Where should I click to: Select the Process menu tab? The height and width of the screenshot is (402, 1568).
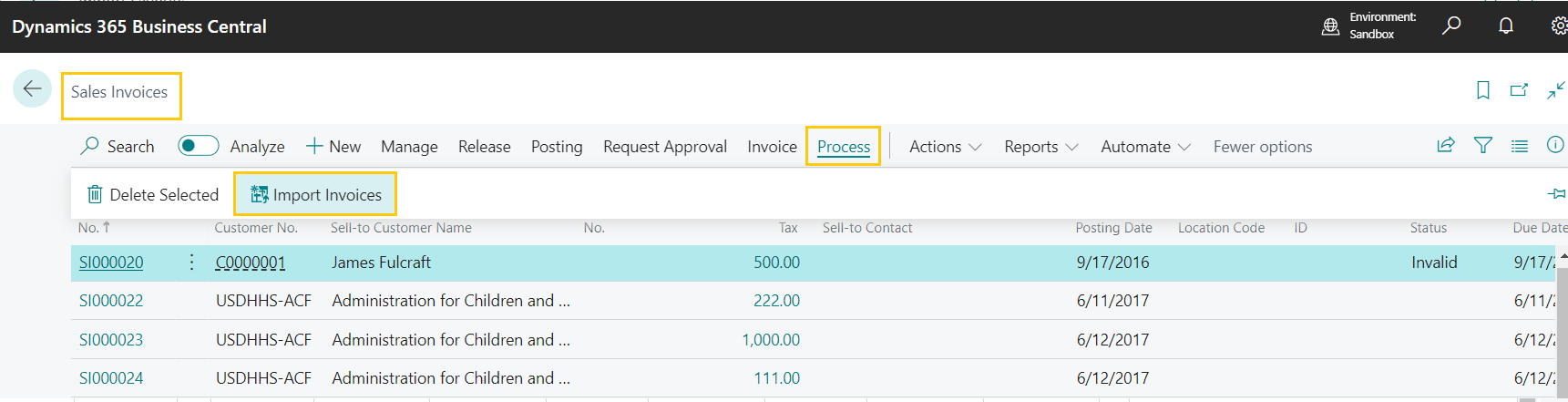[x=844, y=147]
